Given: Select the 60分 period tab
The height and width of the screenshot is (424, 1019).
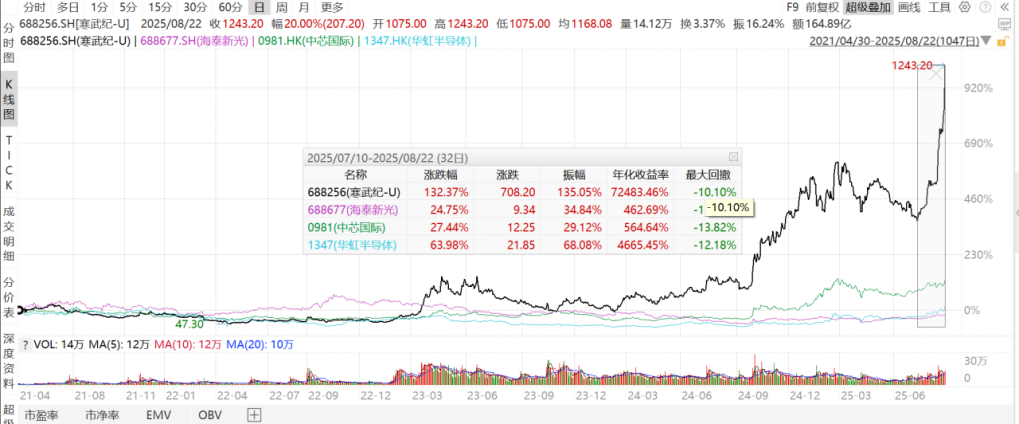Looking at the screenshot, I should pos(230,8).
